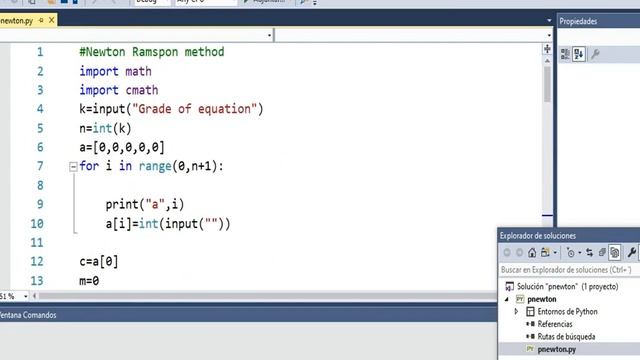Open the left navigation bar dropdown above code
The height and width of the screenshot is (360, 640).
(x=269, y=36)
